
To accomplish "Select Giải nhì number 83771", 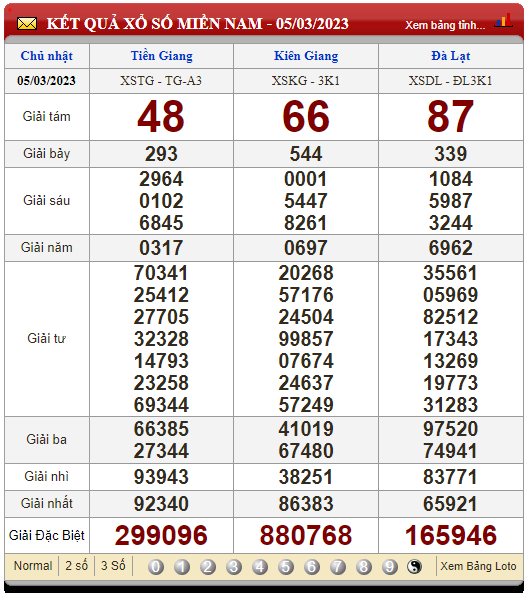I will coord(451,477).
